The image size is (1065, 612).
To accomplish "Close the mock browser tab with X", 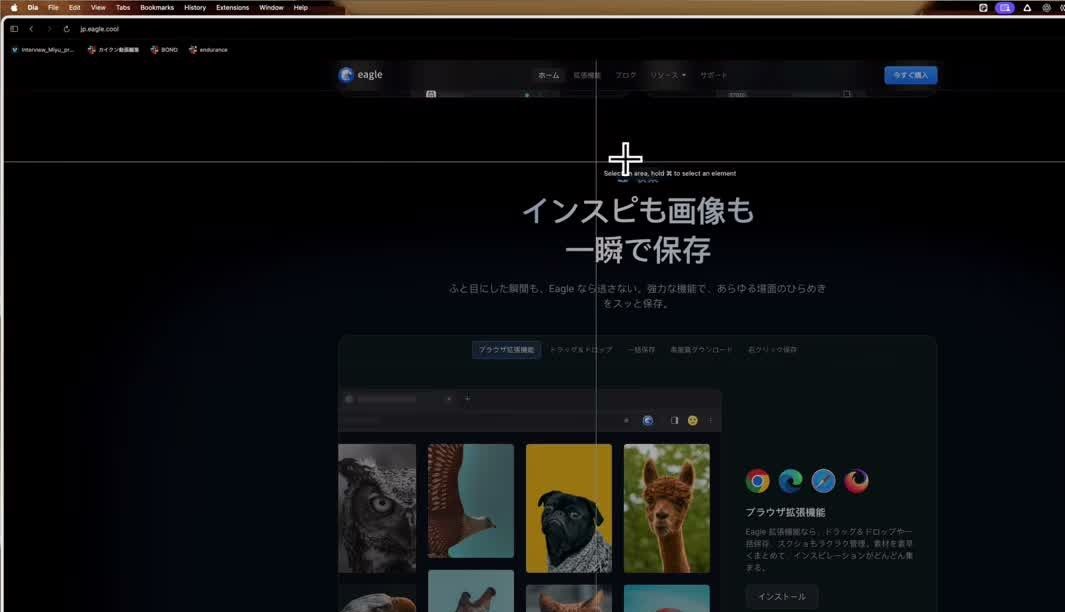I will [449, 399].
